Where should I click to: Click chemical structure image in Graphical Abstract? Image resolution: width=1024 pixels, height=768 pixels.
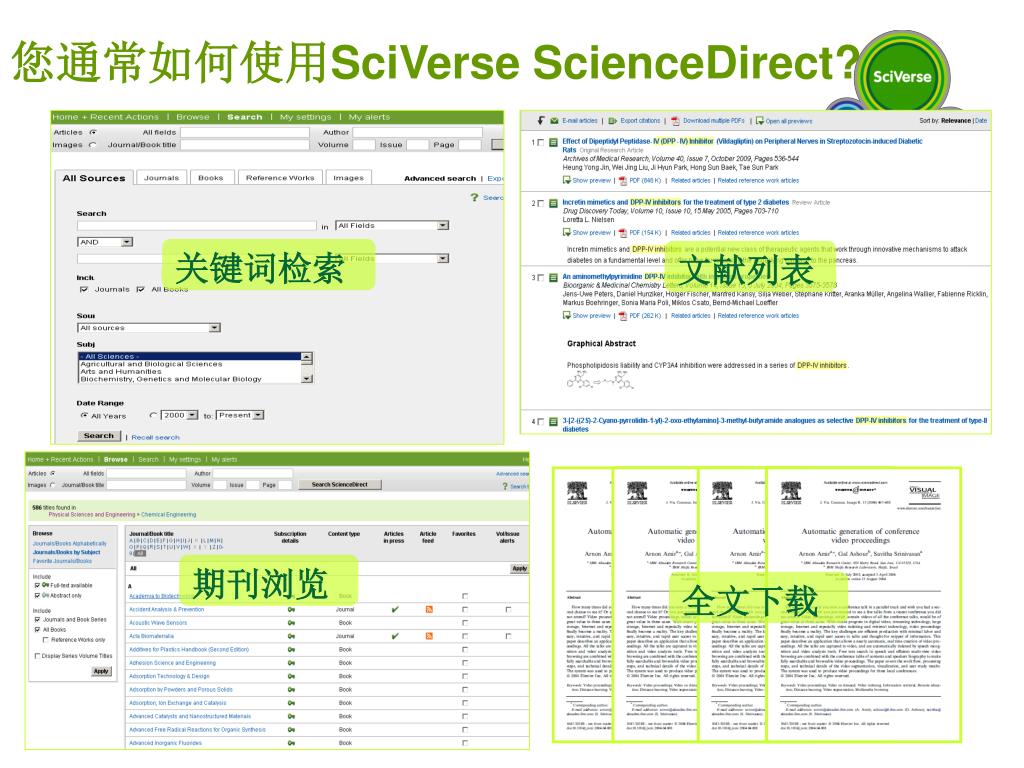pyautogui.click(x=600, y=380)
